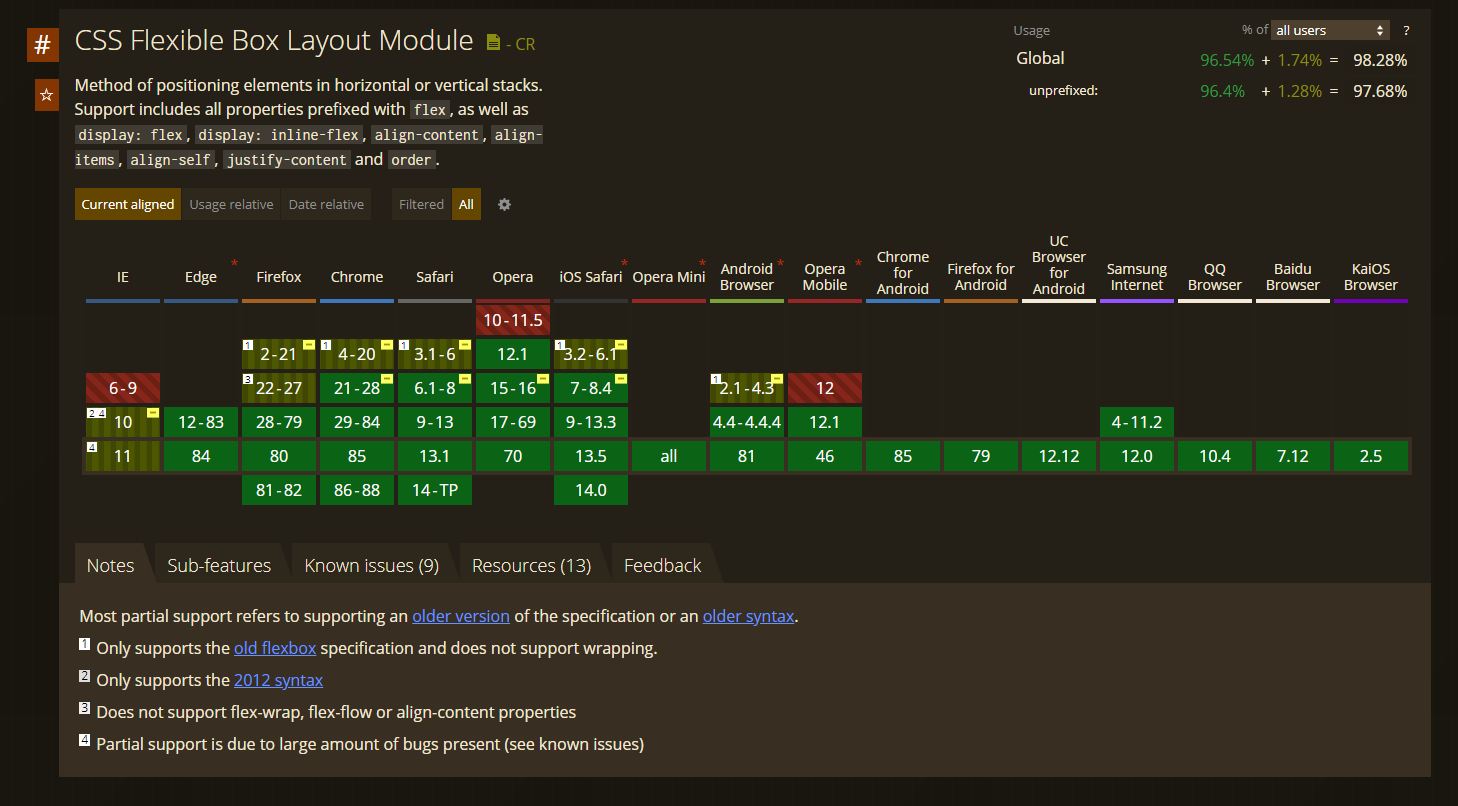Screen dimensions: 1458x806
Task: Open the all users usage dropdown
Action: 1331,31
